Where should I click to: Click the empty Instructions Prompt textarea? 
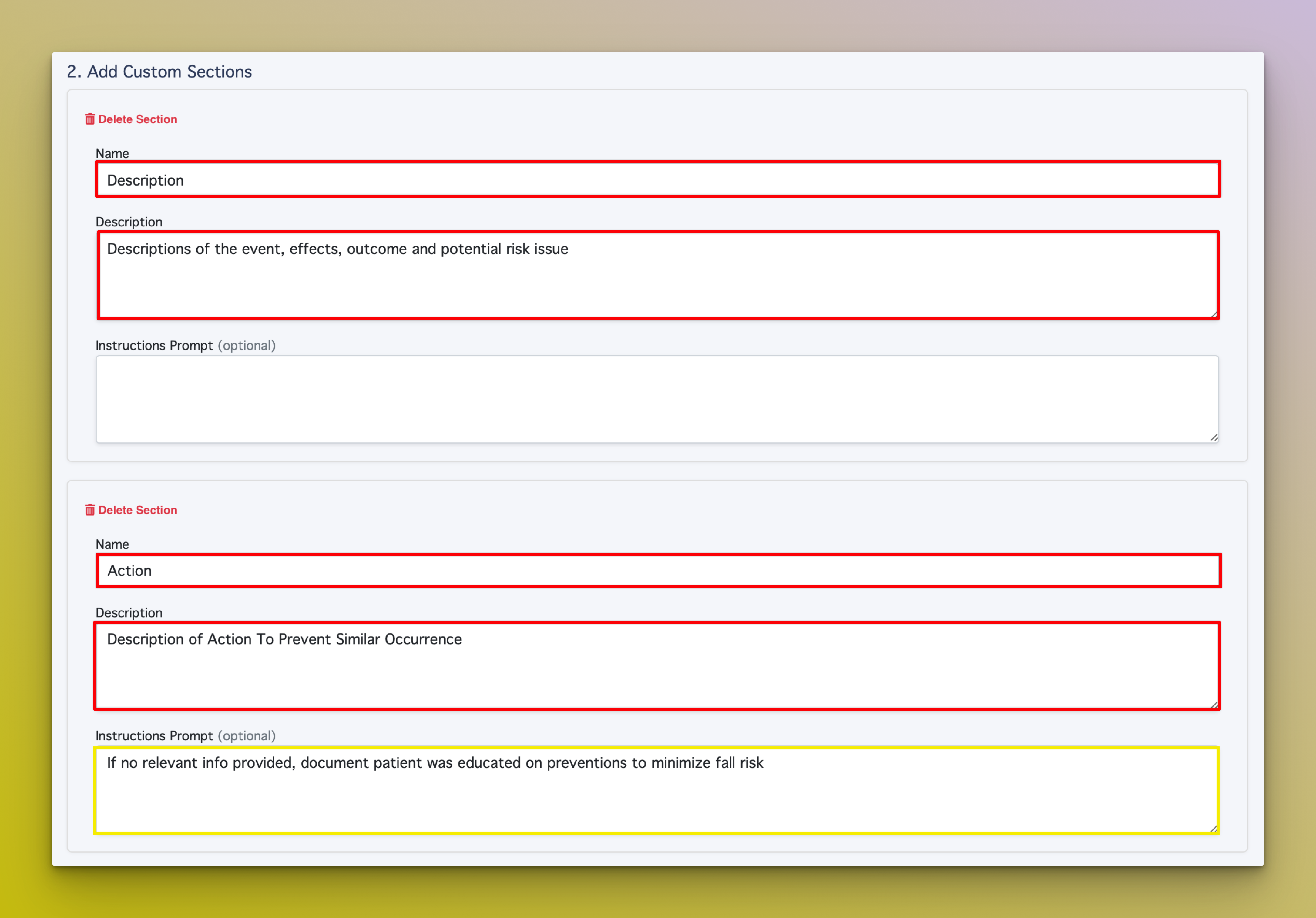pyautogui.click(x=657, y=399)
